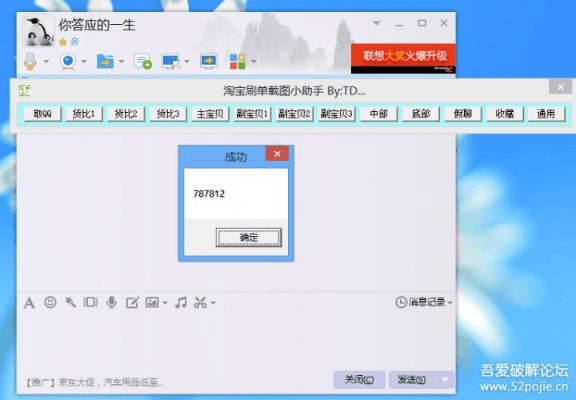Click the blue circular icon beside star

[x=75, y=42]
